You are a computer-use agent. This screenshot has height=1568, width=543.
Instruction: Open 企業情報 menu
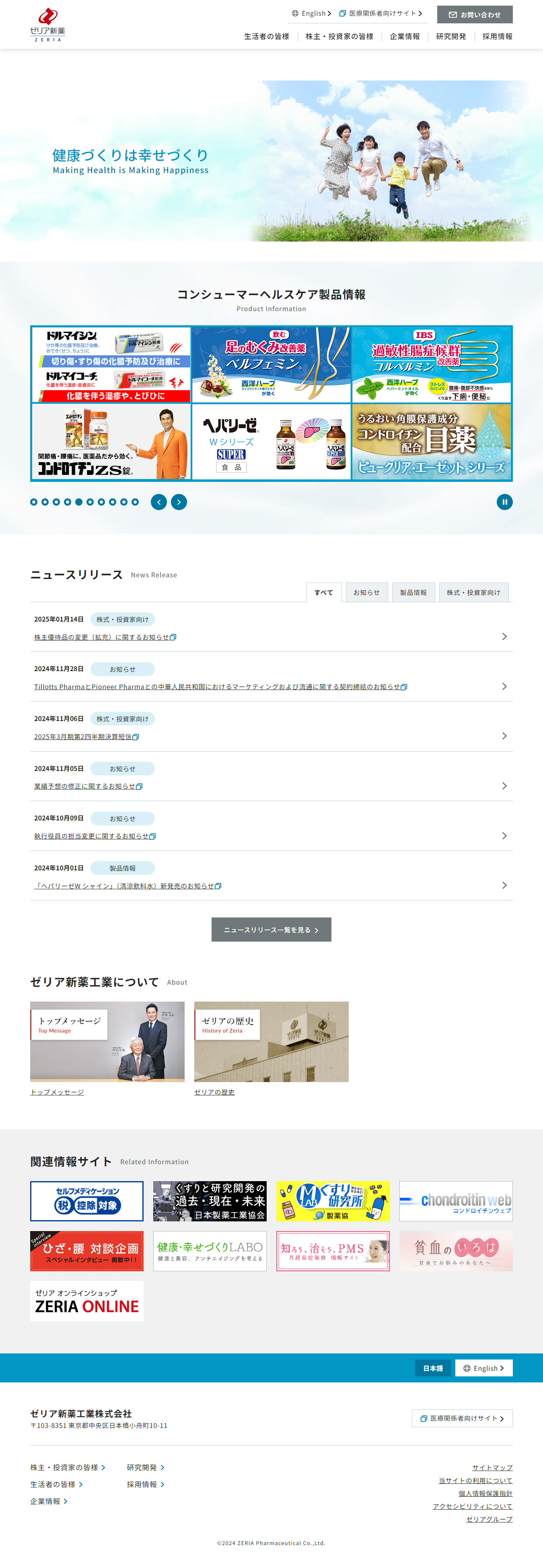404,37
